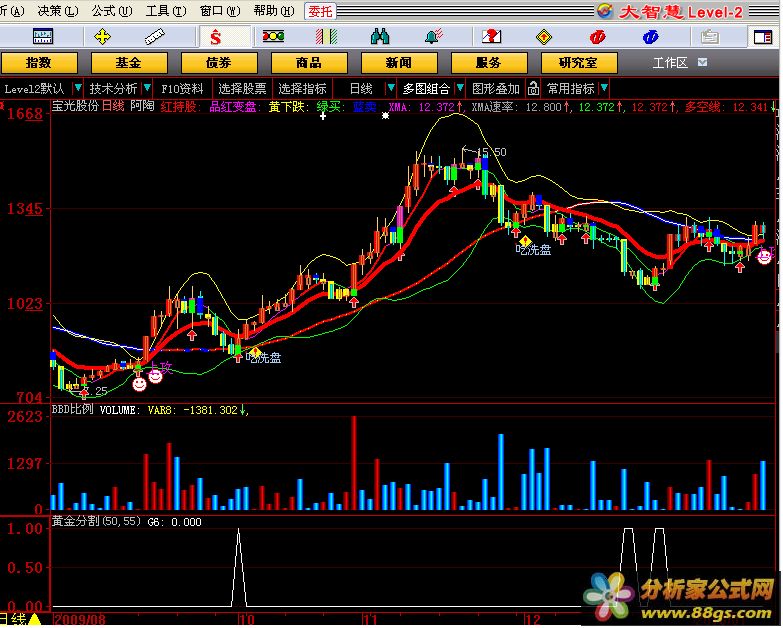The height and width of the screenshot is (628, 783).
Task: Click the 吃洗盘 label near October
Action: point(264,357)
